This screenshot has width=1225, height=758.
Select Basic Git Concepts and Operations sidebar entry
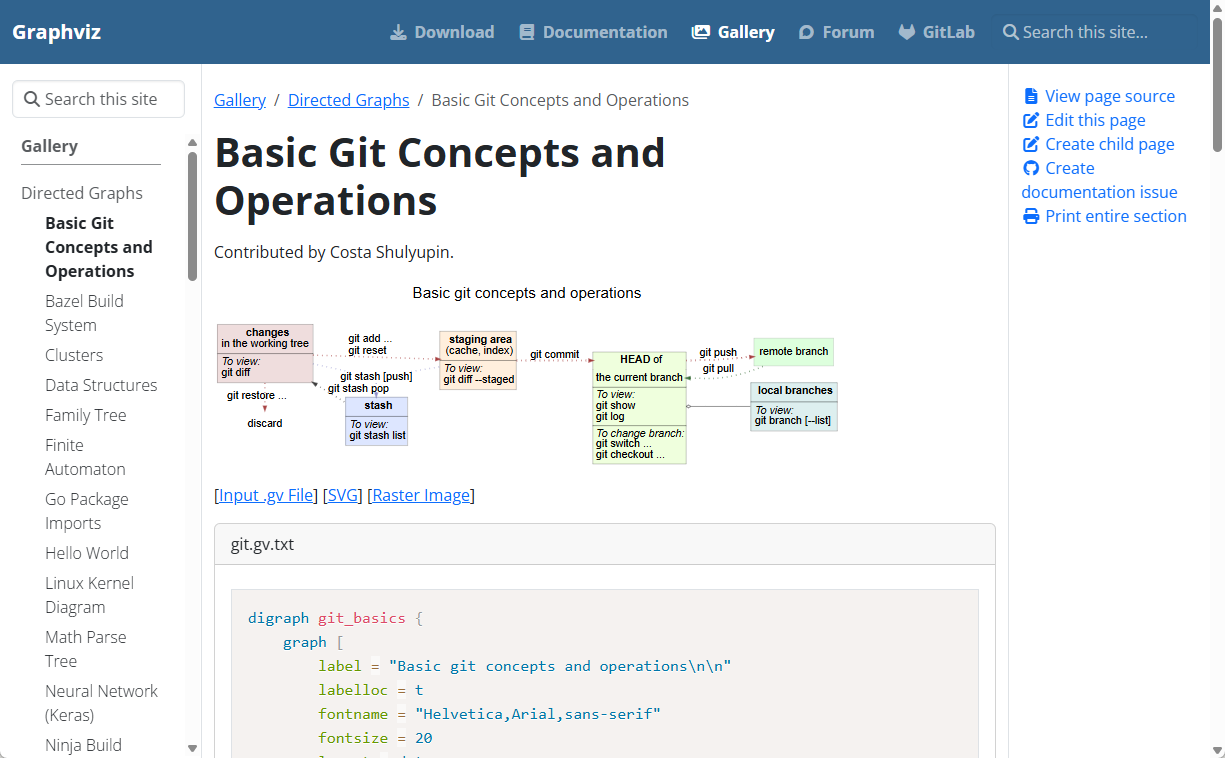click(99, 247)
